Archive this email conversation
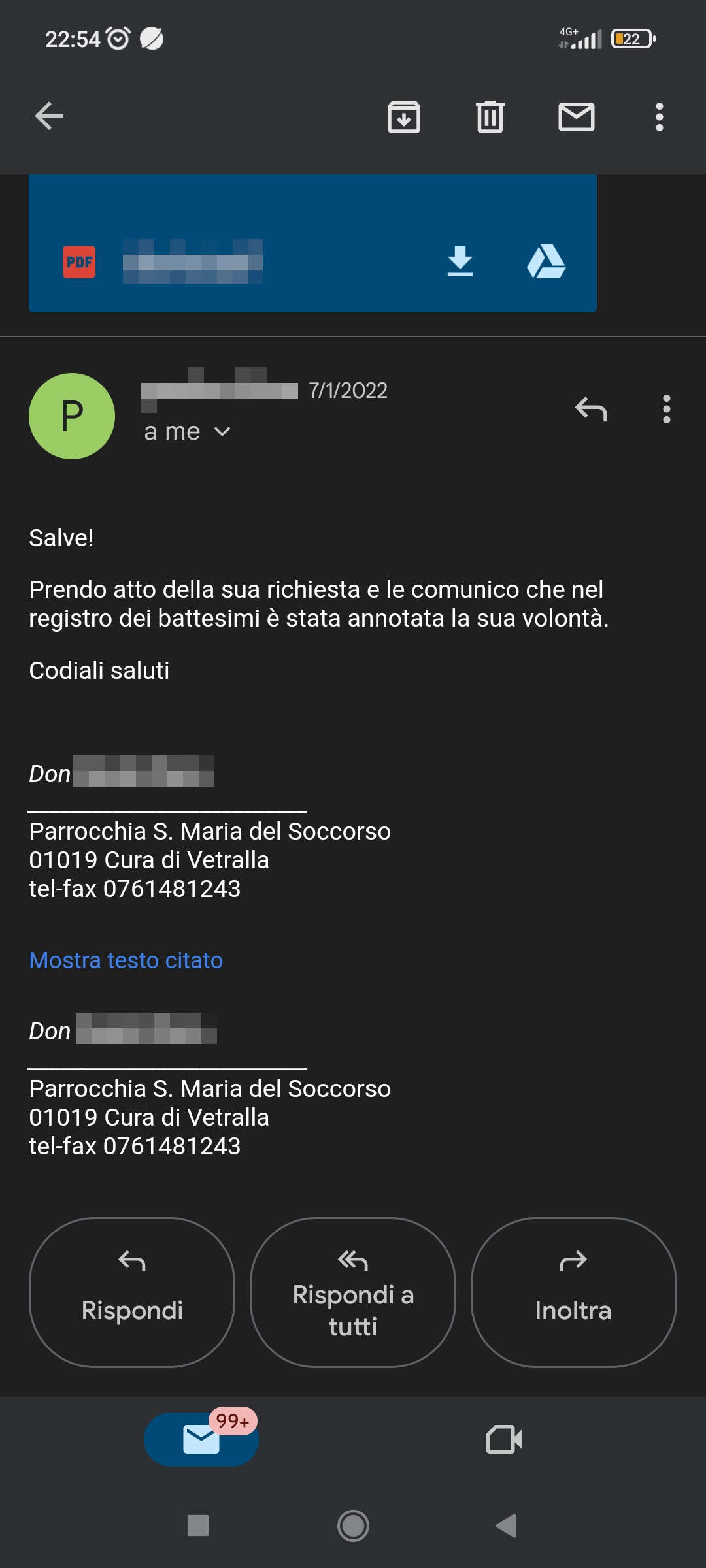This screenshot has height=1568, width=706. 404,117
